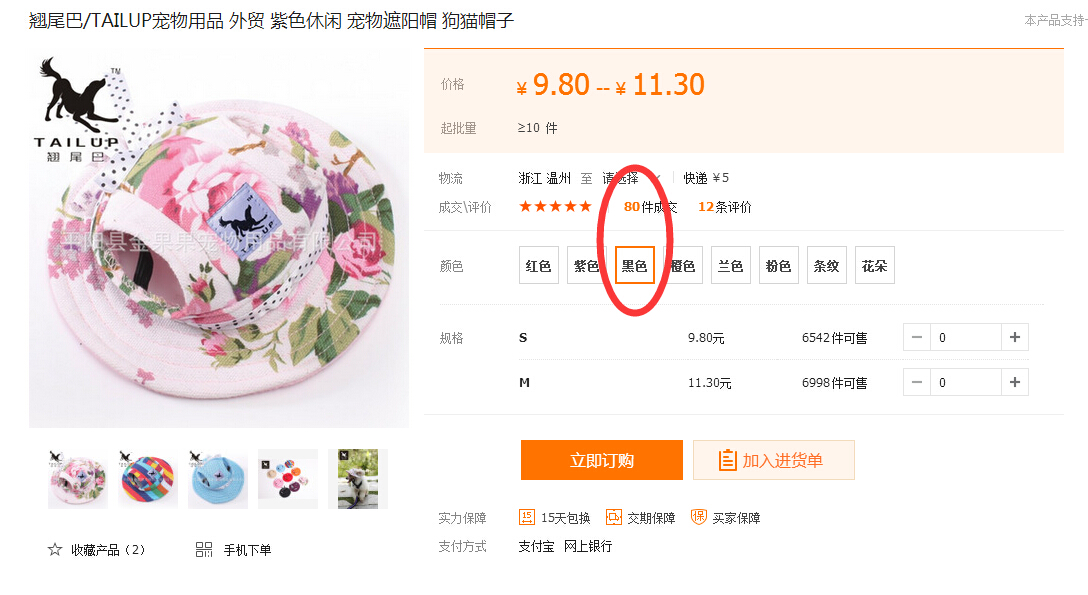
Task: Click the star icon to favorite product
Action: (55, 549)
